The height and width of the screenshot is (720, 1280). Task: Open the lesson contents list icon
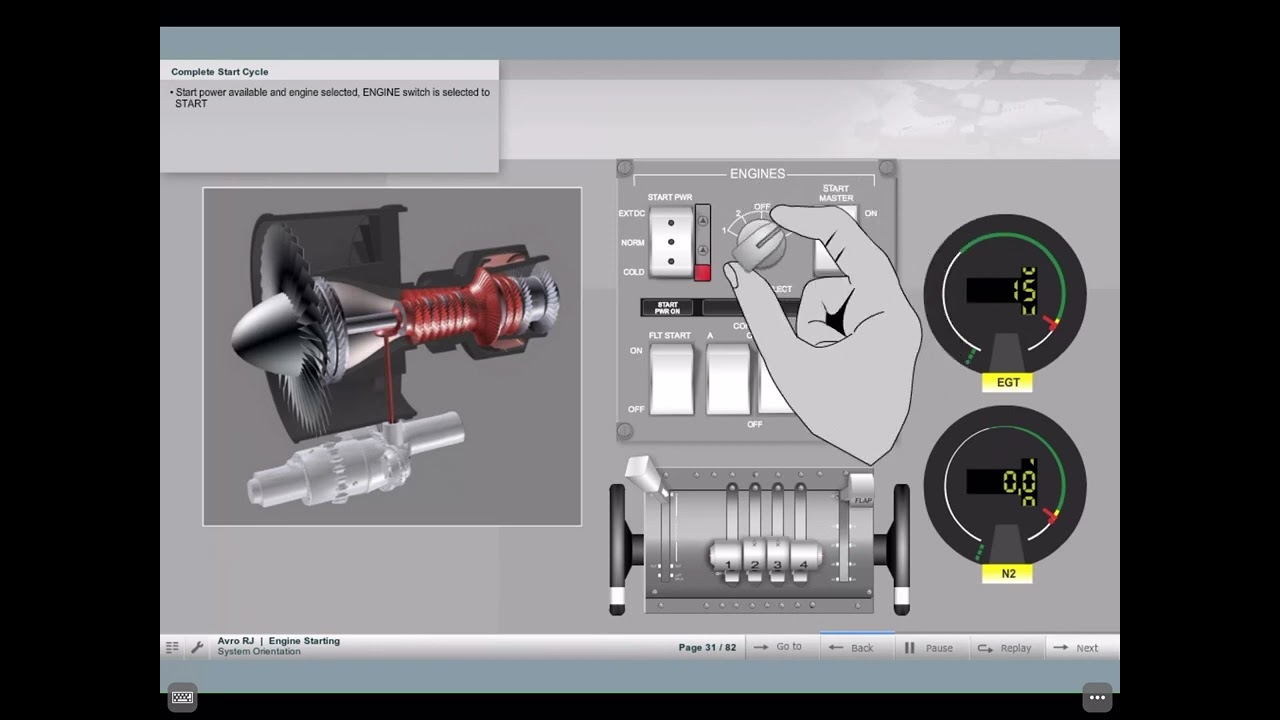[x=172, y=647]
